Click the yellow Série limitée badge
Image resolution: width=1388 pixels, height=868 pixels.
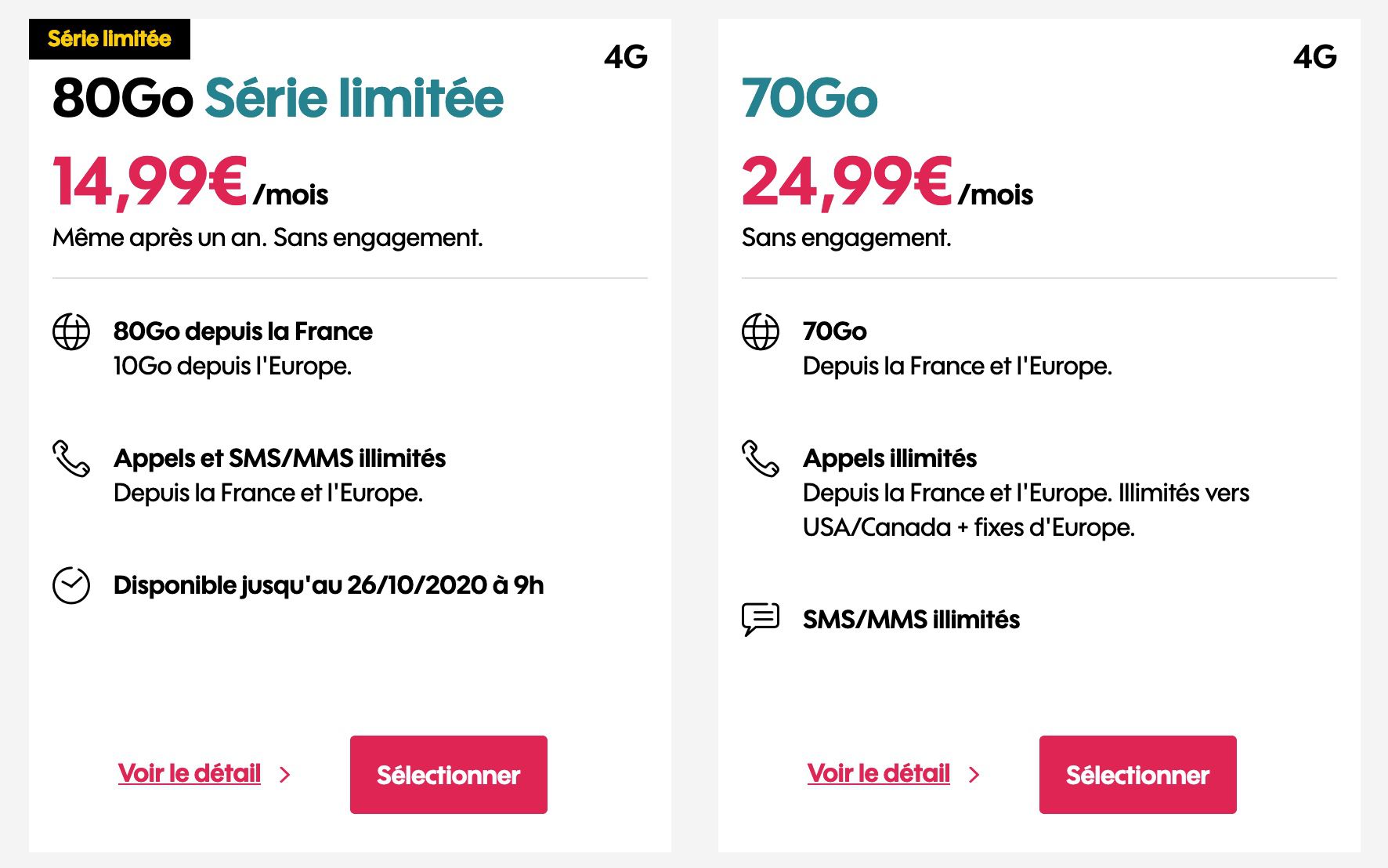110,37
